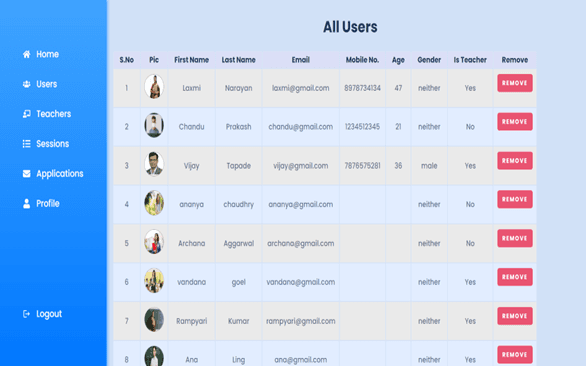Select email ananya@gmail.com
This screenshot has width=586, height=366.
pos(300,204)
